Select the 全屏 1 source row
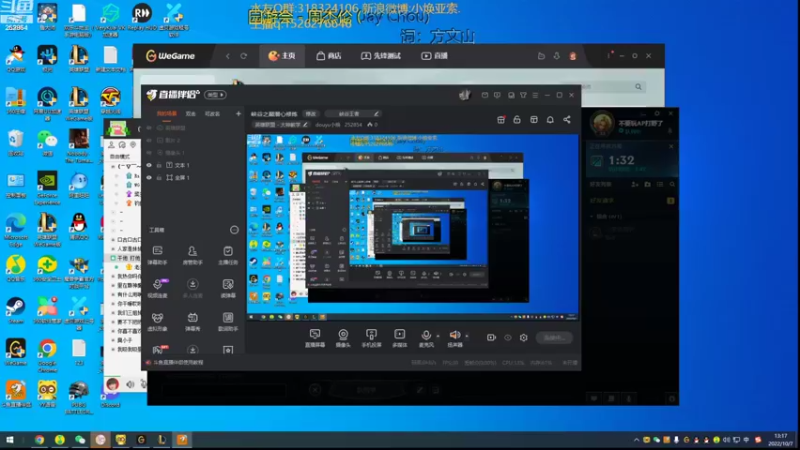This screenshot has height=450, width=800. click(x=192, y=178)
